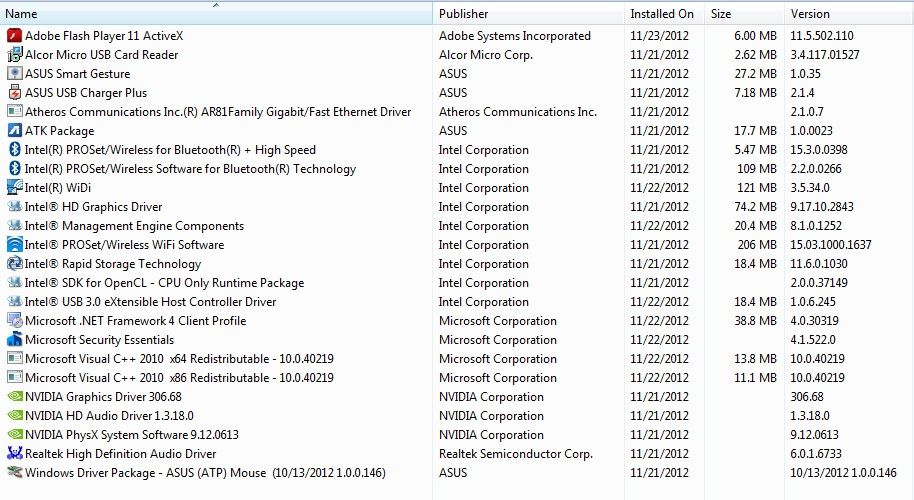914x500 pixels.
Task: Select the Intel Rapid Storage Technology name
Action: [113, 263]
